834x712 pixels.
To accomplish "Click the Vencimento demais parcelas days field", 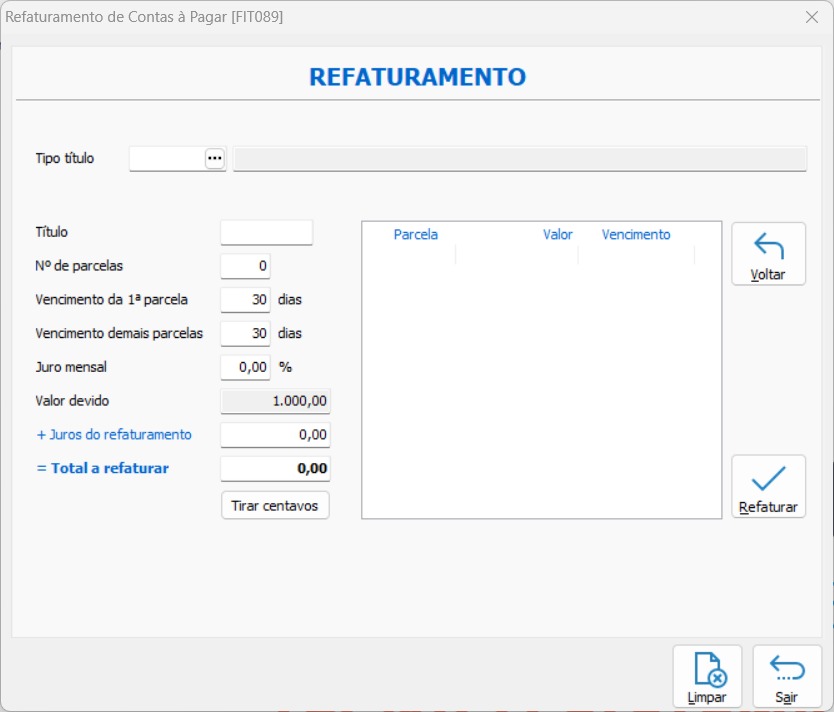I will (x=245, y=333).
